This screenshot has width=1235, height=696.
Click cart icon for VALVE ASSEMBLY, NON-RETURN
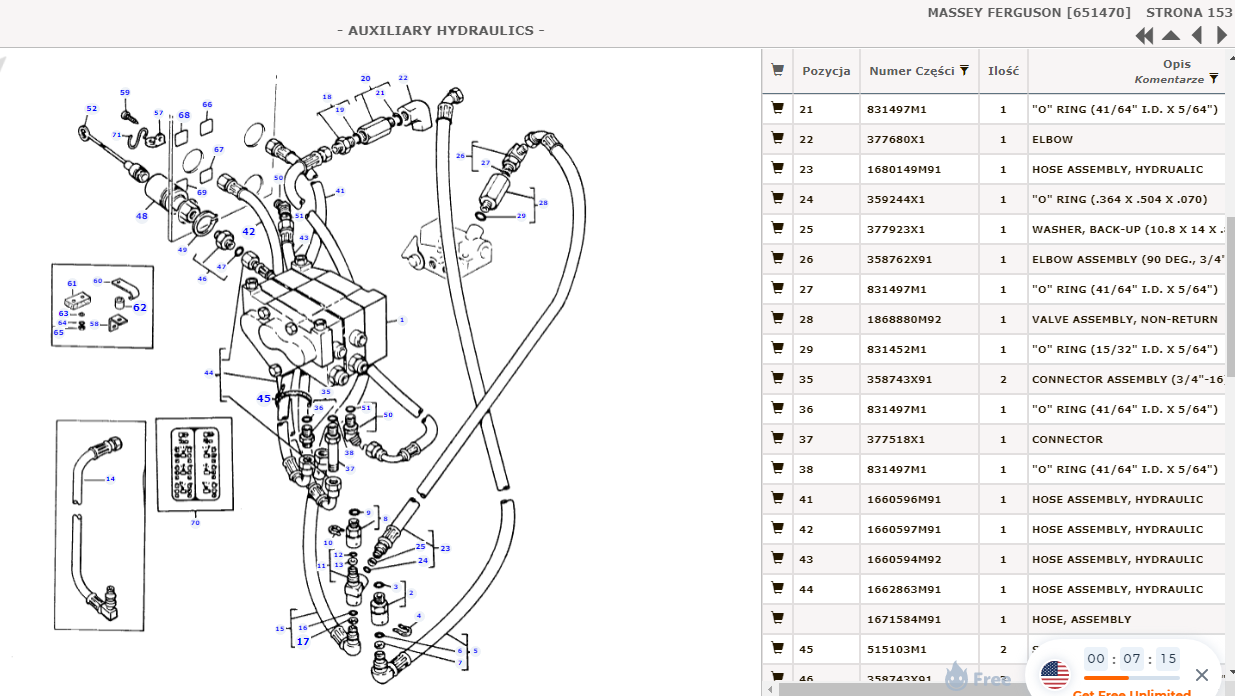coord(777,319)
